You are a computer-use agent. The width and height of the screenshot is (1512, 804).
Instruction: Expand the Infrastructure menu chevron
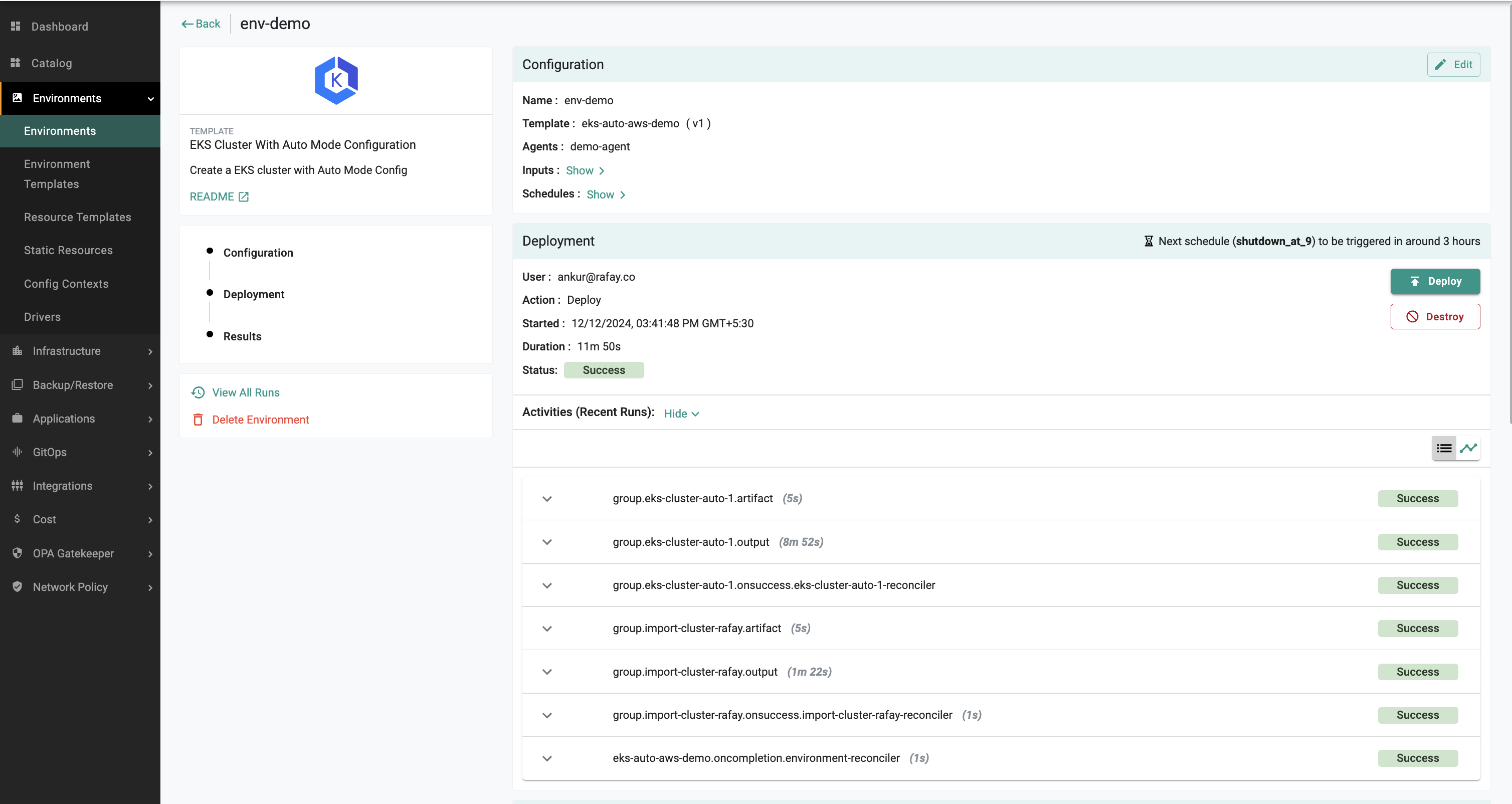click(151, 351)
